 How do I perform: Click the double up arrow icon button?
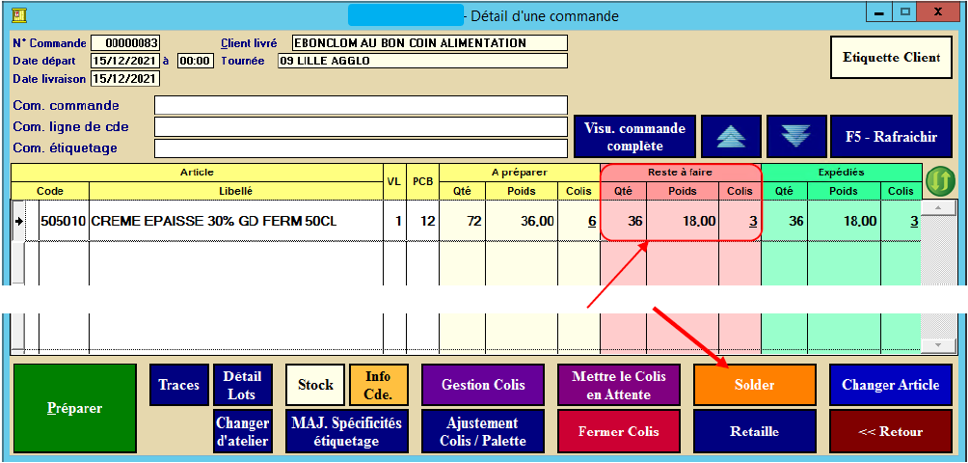729,136
